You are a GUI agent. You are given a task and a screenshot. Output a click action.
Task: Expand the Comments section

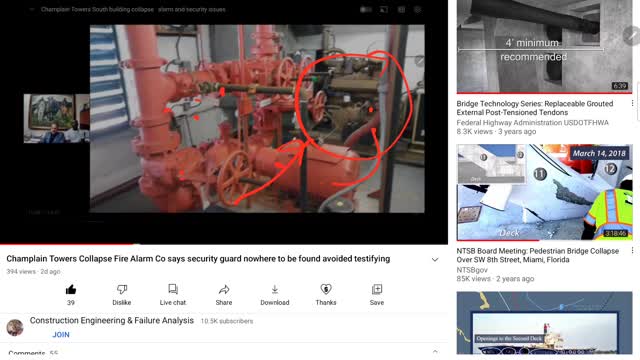tap(435, 352)
